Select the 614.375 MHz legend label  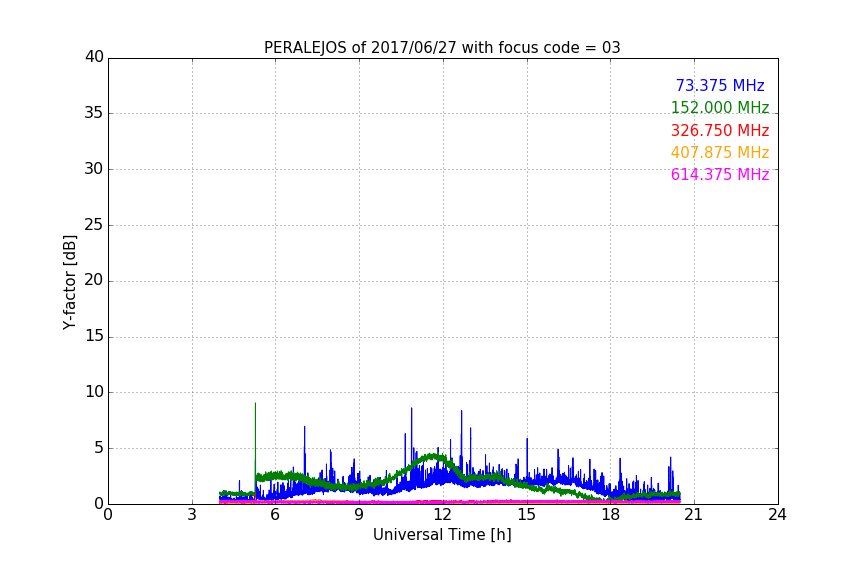click(x=720, y=175)
